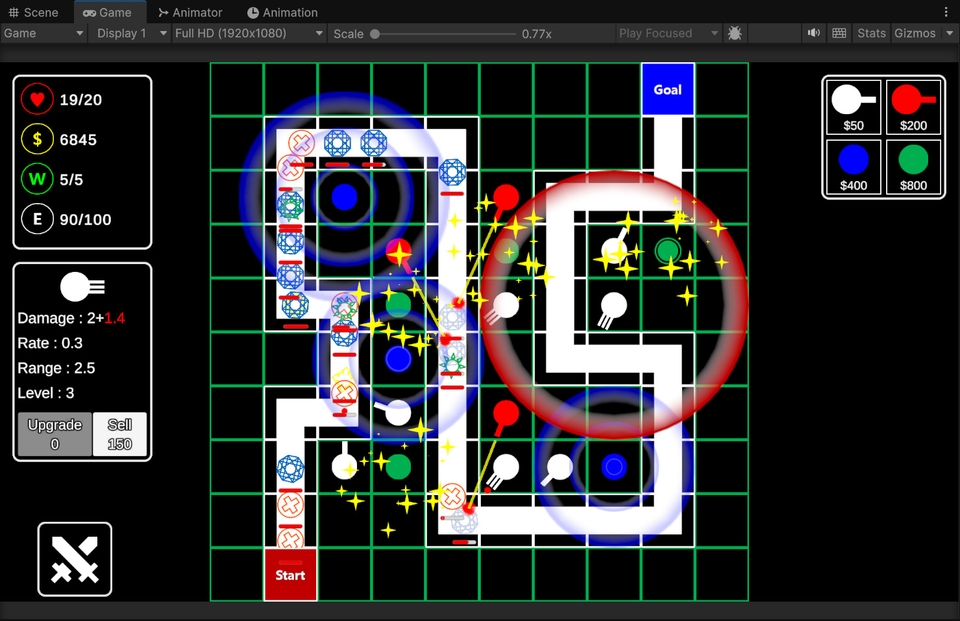Click the 6845 money value
Viewport: 960px width, 621px height.
[x=78, y=140]
